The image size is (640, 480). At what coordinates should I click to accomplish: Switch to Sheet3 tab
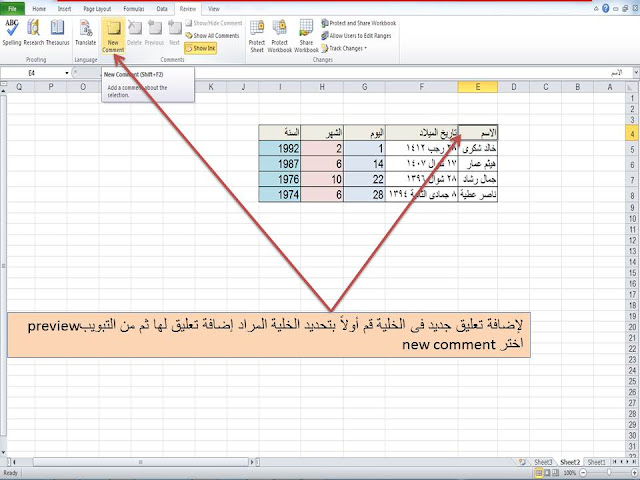[x=543, y=462]
